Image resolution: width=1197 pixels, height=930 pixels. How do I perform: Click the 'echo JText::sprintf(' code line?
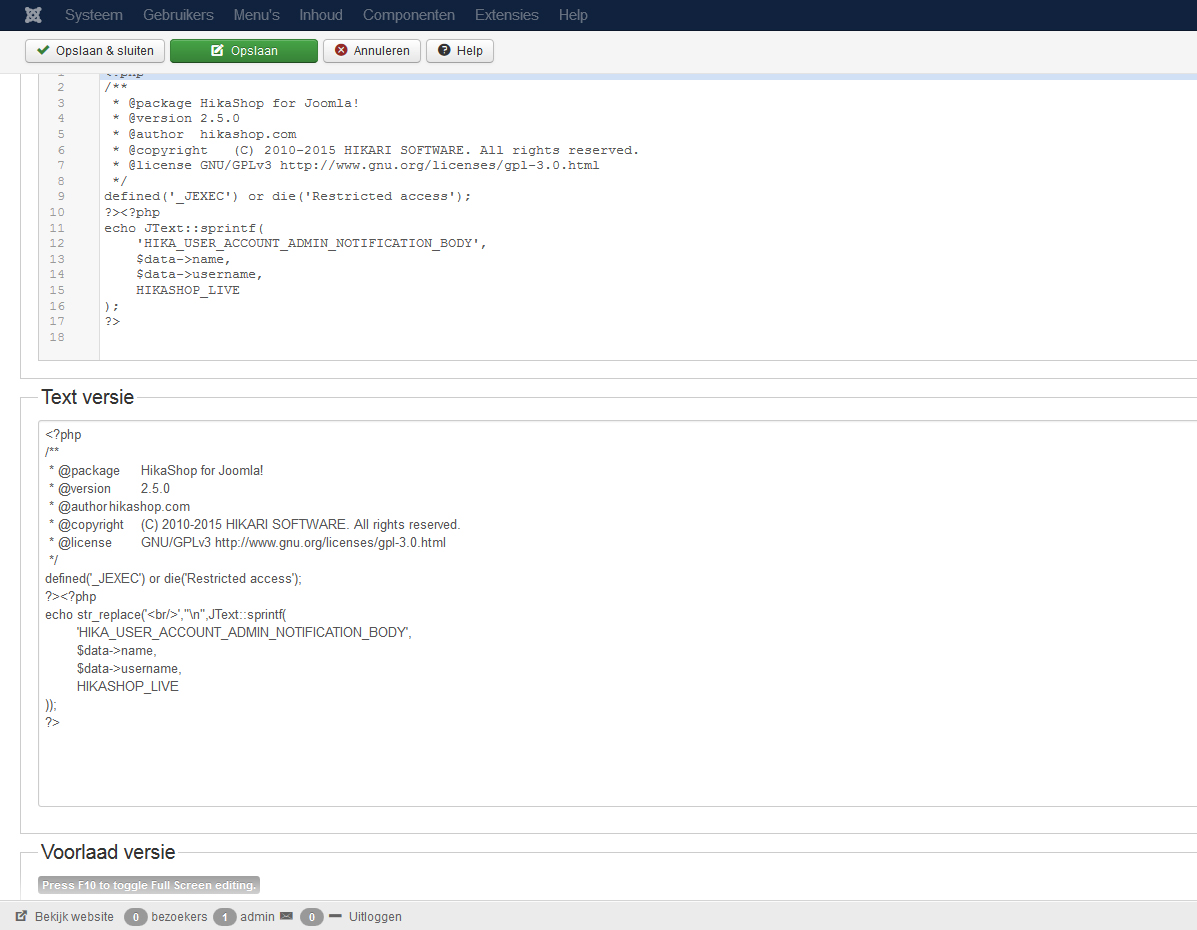[184, 228]
